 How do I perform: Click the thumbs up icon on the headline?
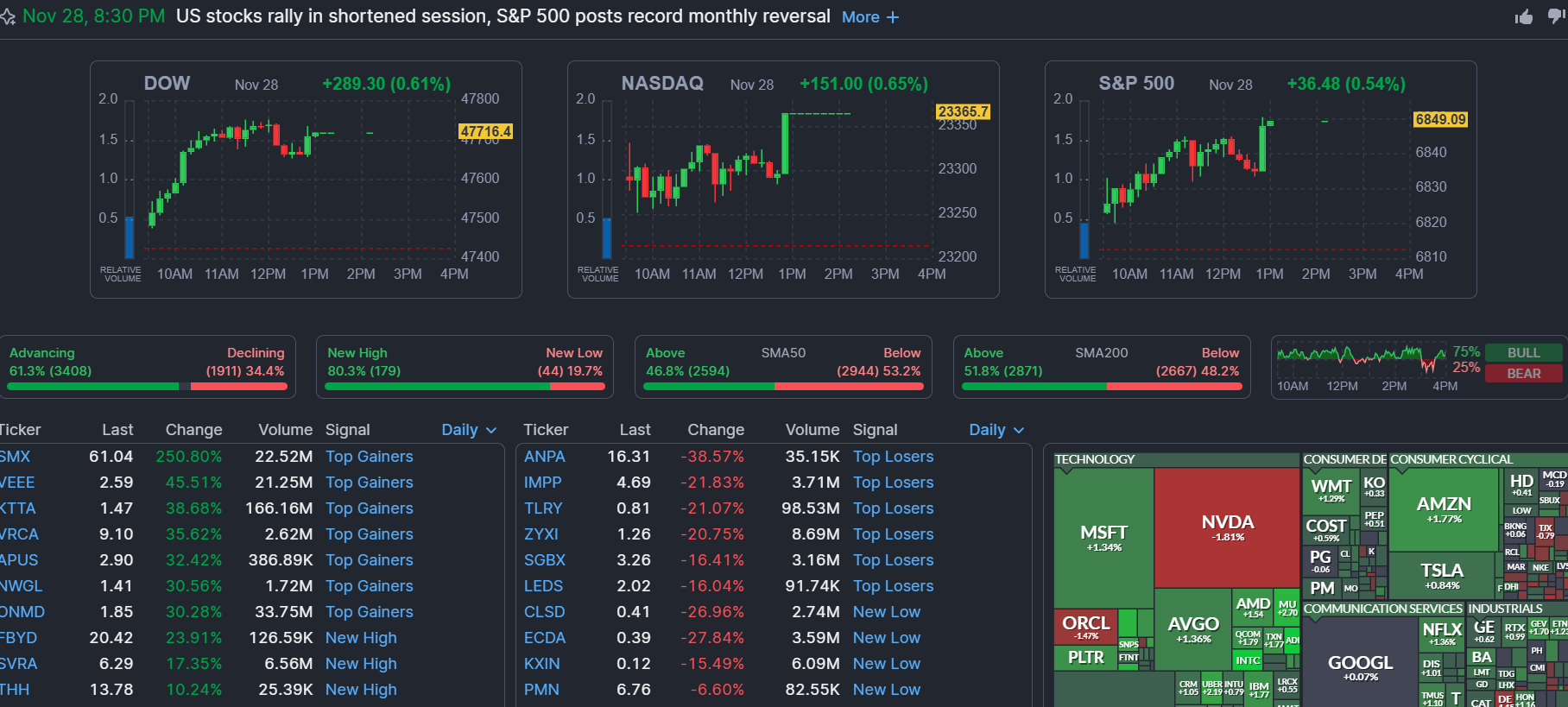(1524, 17)
